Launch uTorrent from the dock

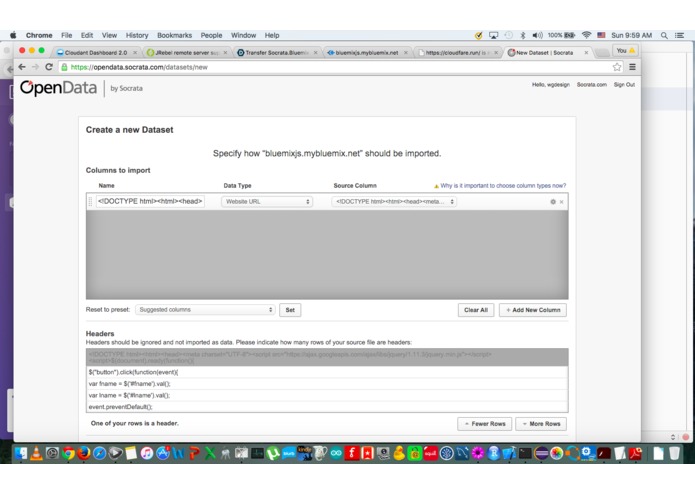coord(273,453)
